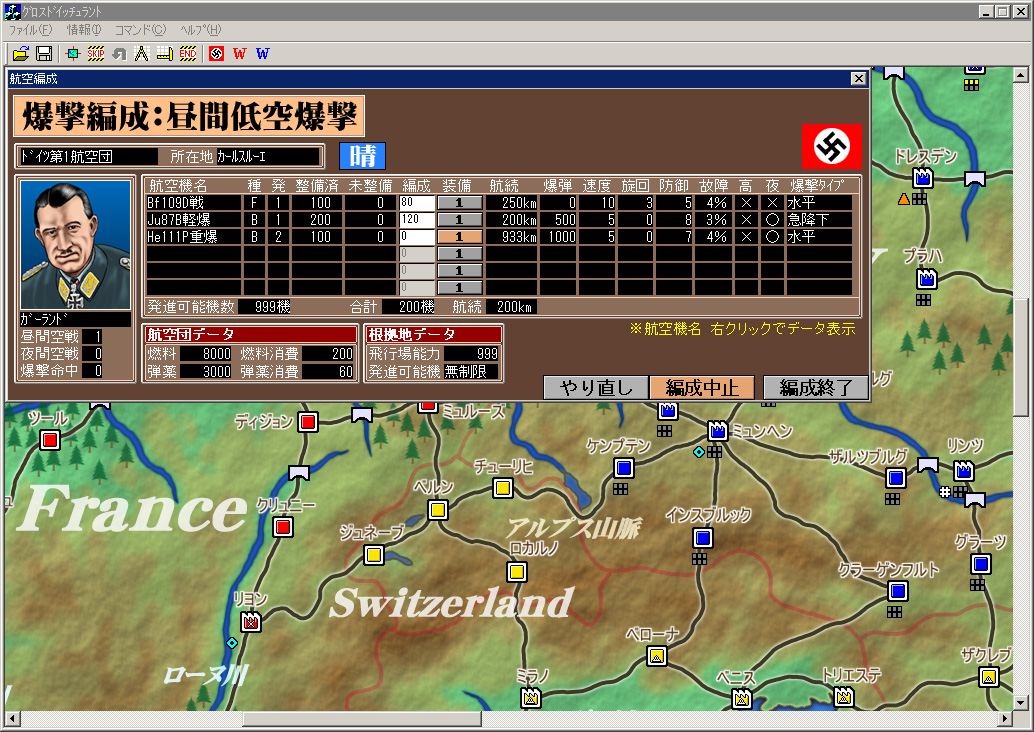Image resolution: width=1034 pixels, height=732 pixels.
Task: Click the 編成 input field for Bf109D戦
Action: 417,203
